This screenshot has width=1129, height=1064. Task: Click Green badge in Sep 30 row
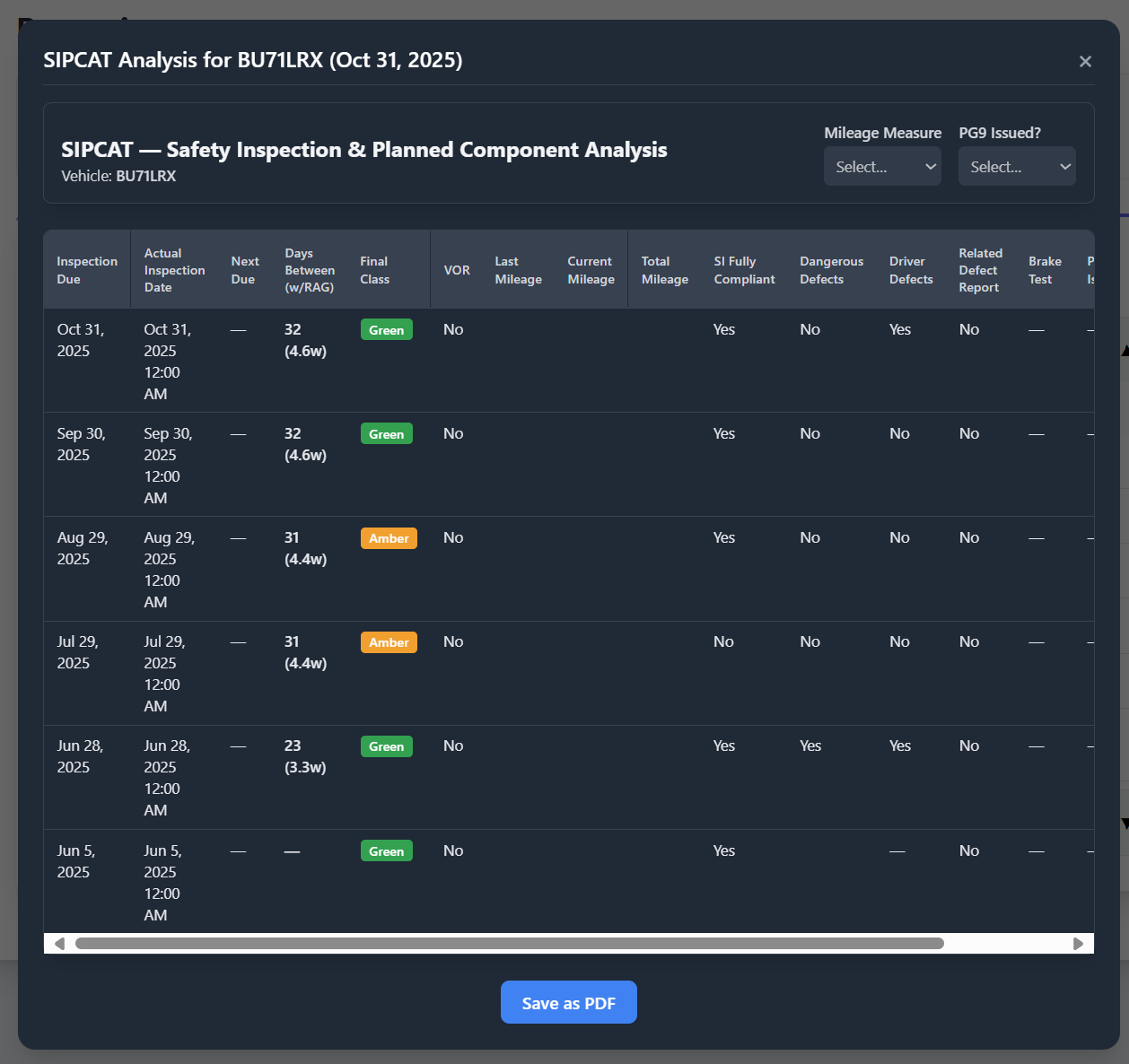[386, 434]
